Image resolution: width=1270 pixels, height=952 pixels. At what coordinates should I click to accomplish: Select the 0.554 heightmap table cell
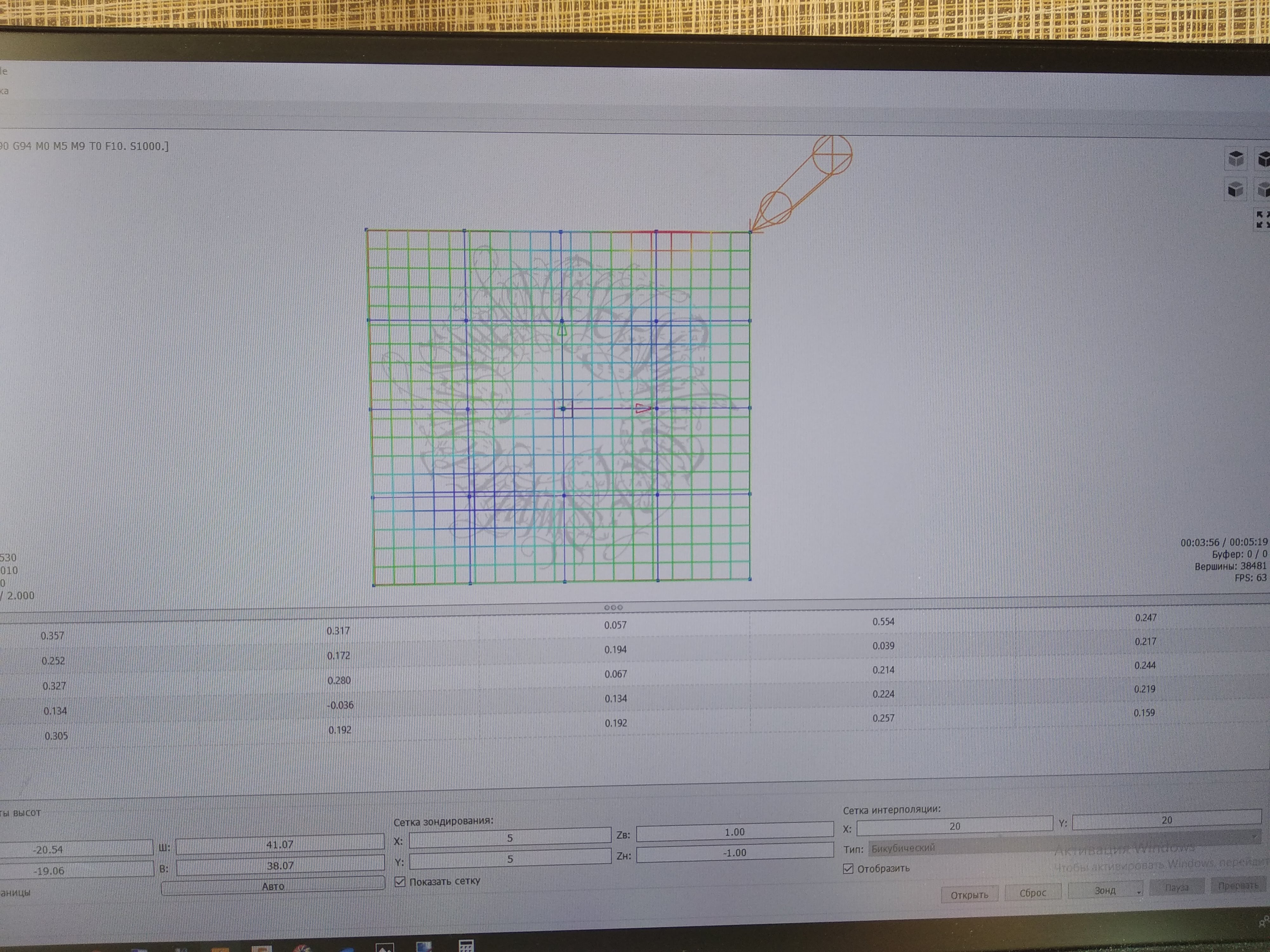coord(882,621)
